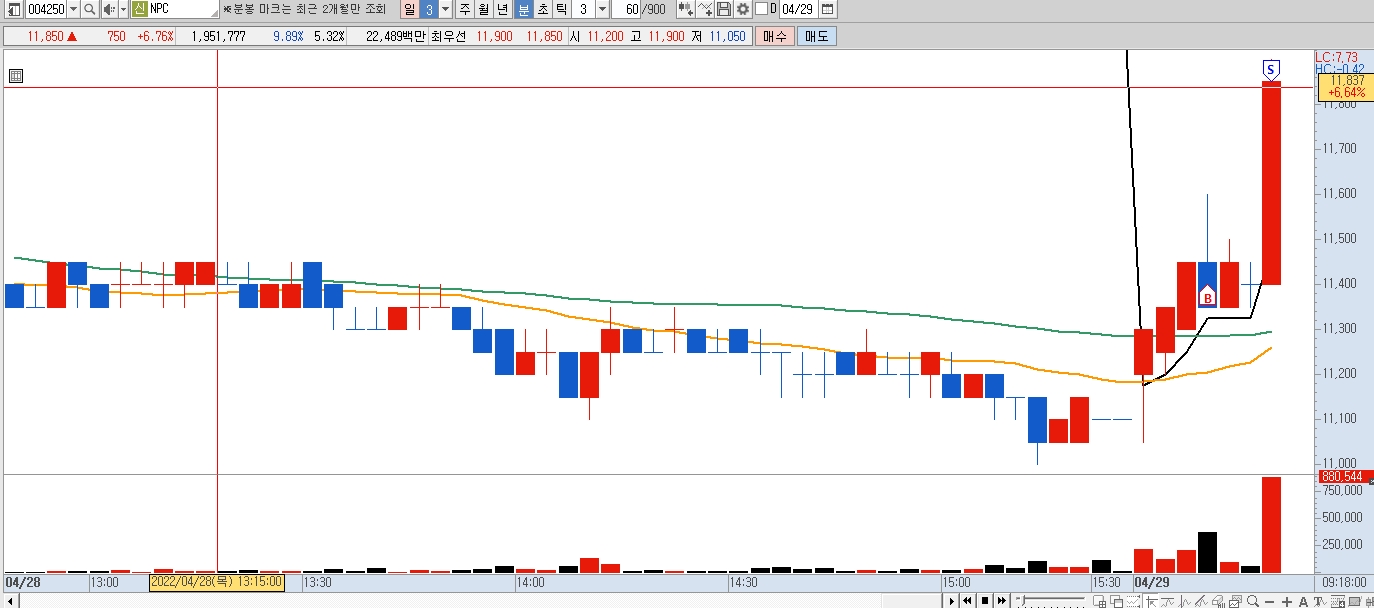Click the B buy marker on chart
The width and height of the screenshot is (1374, 608).
(x=1207, y=296)
